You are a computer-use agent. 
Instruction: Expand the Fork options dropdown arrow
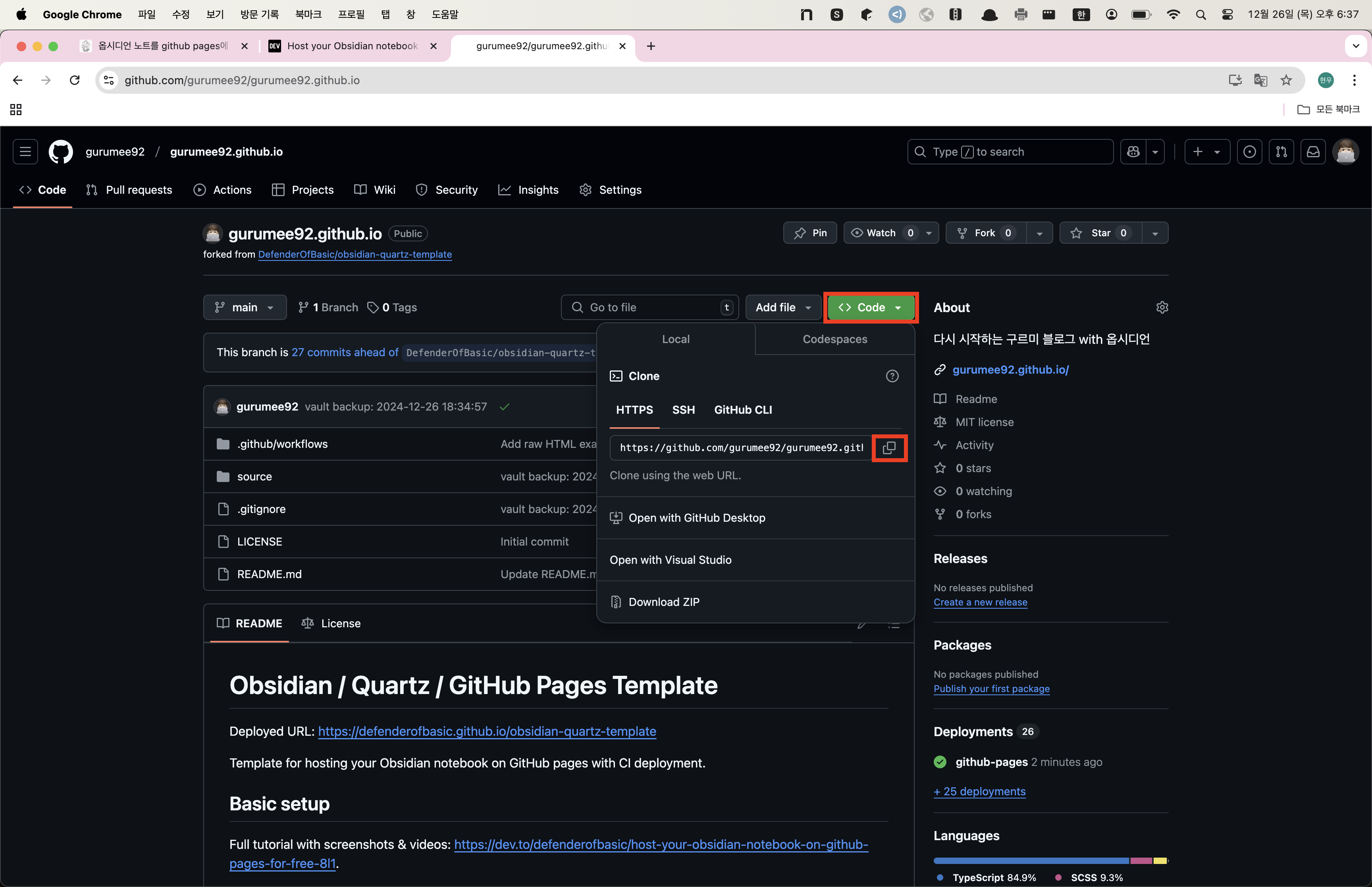pos(1039,233)
